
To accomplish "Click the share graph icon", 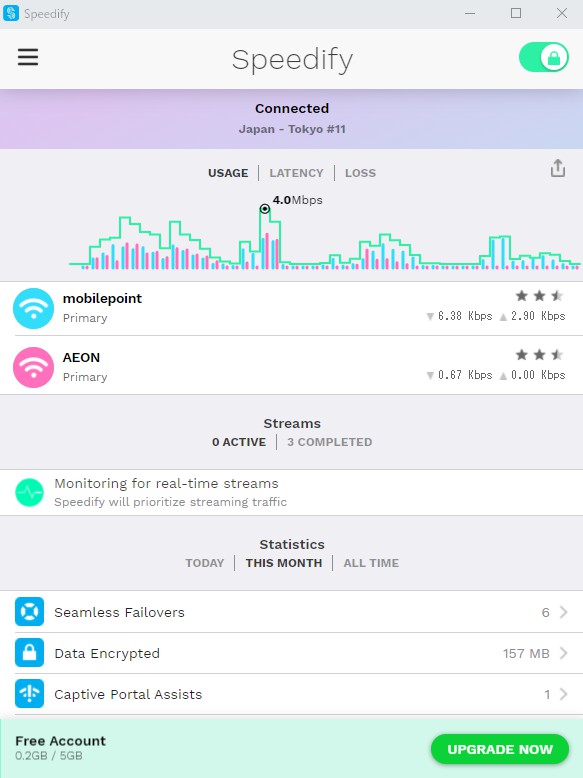I will pyautogui.click(x=558, y=168).
